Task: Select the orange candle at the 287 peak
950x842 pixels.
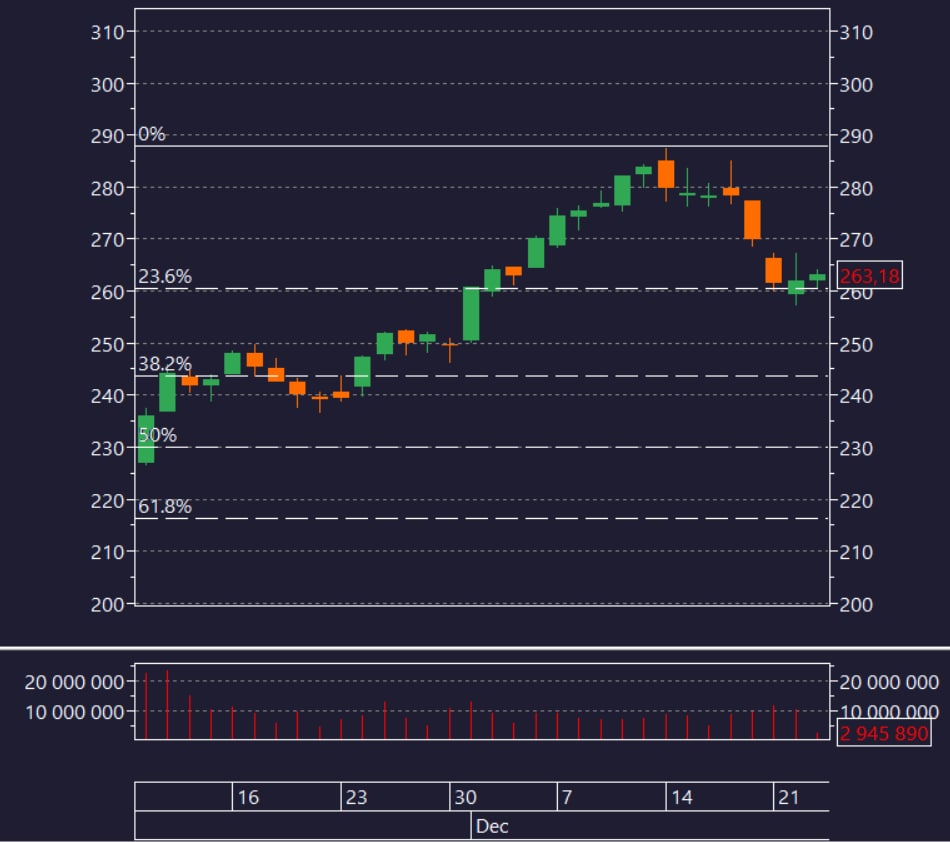Action: (666, 174)
